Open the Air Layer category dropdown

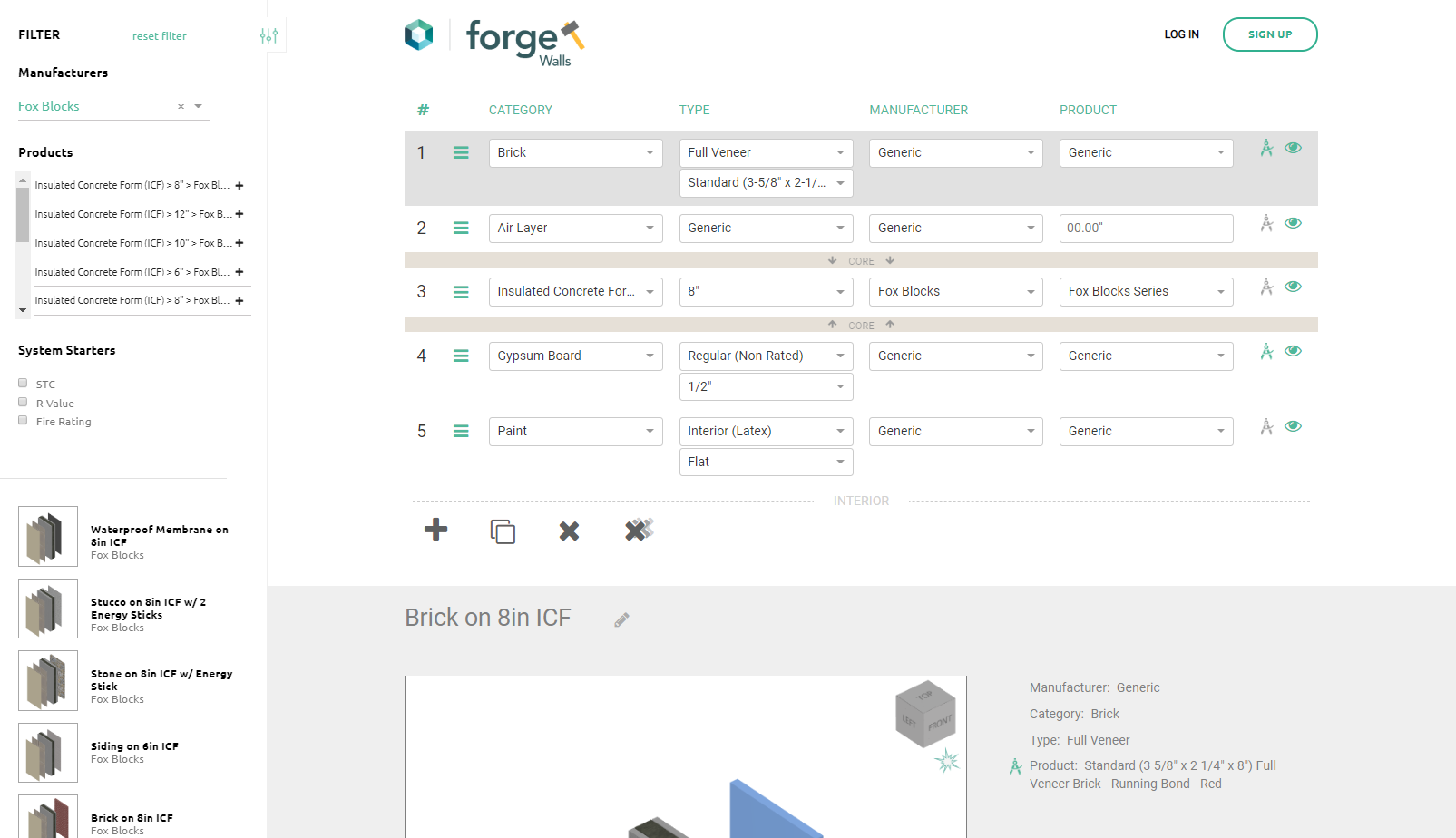coord(576,228)
